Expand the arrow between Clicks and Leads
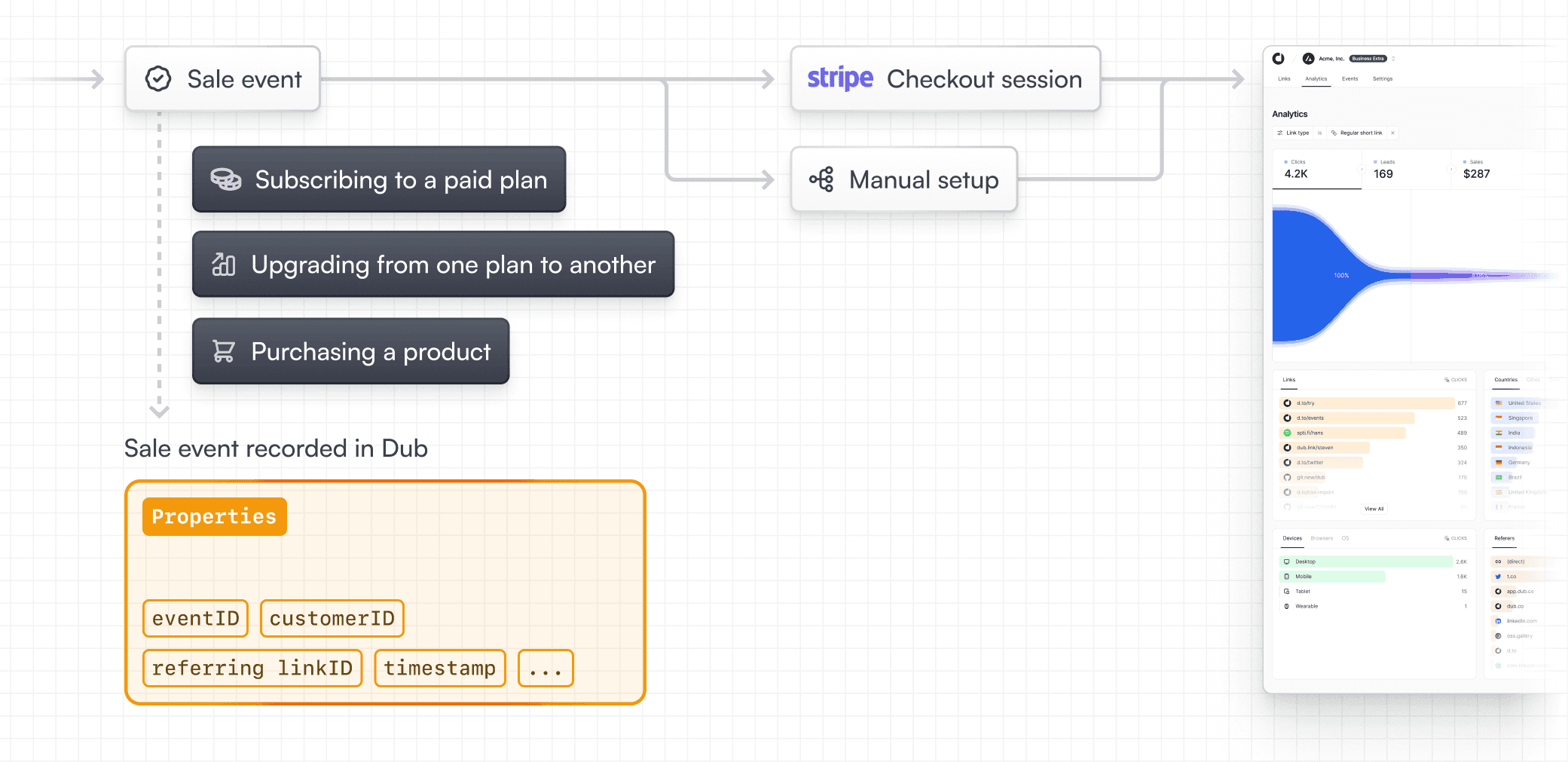Screen dimensions: 1568x762 pos(1362,169)
